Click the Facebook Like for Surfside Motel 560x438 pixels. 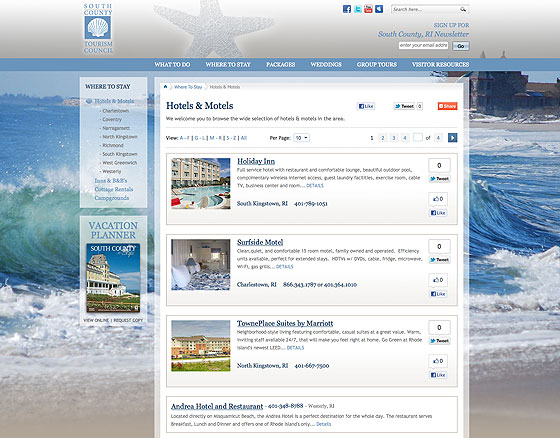(x=438, y=294)
